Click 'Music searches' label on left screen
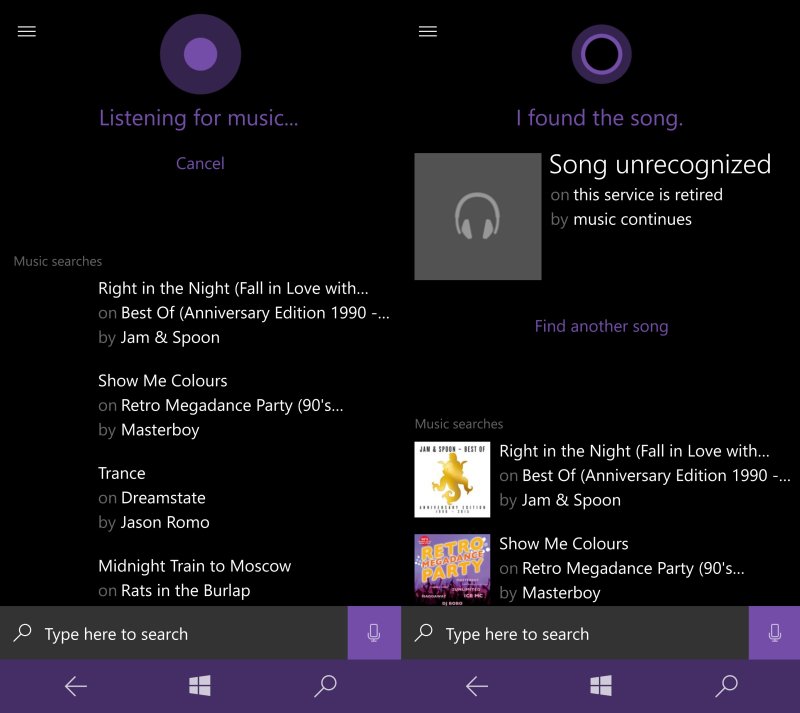Screen dimensions: 800x713 point(58,261)
